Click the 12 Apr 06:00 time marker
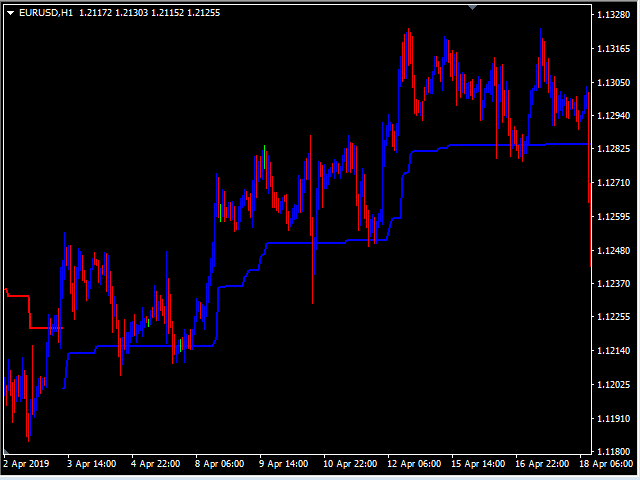This screenshot has height=480, width=640. coord(414,464)
